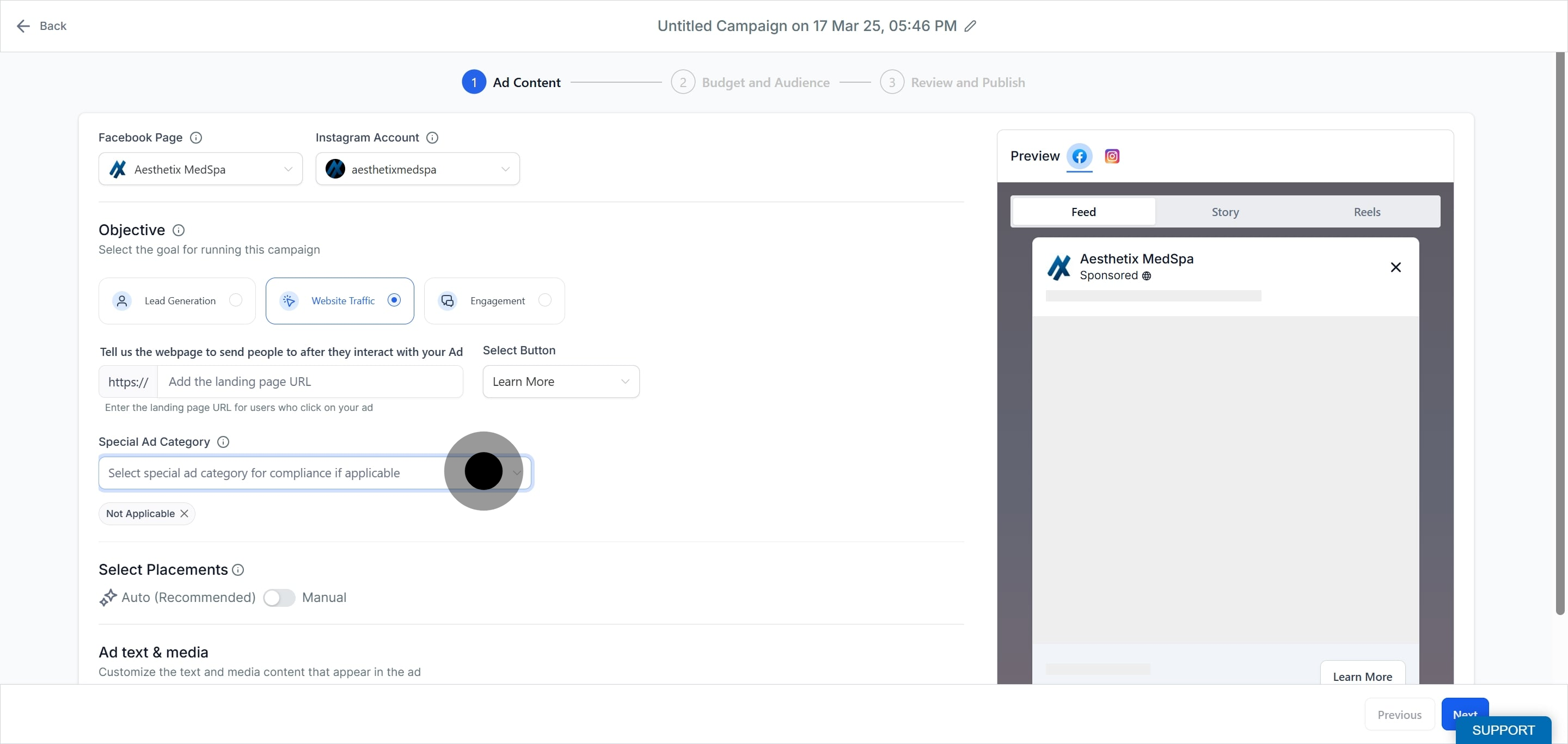
Task: Select the Engagement objective radio
Action: pos(545,300)
